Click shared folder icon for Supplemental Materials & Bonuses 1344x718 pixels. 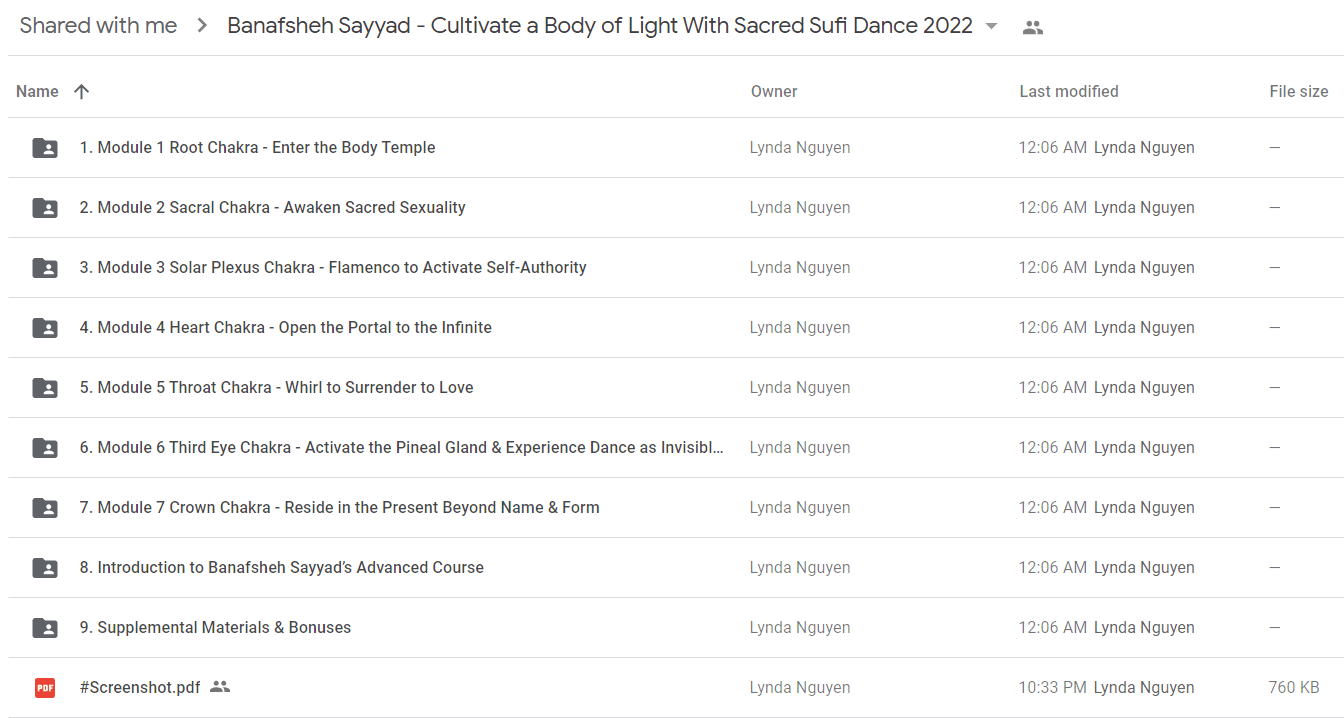coord(45,628)
